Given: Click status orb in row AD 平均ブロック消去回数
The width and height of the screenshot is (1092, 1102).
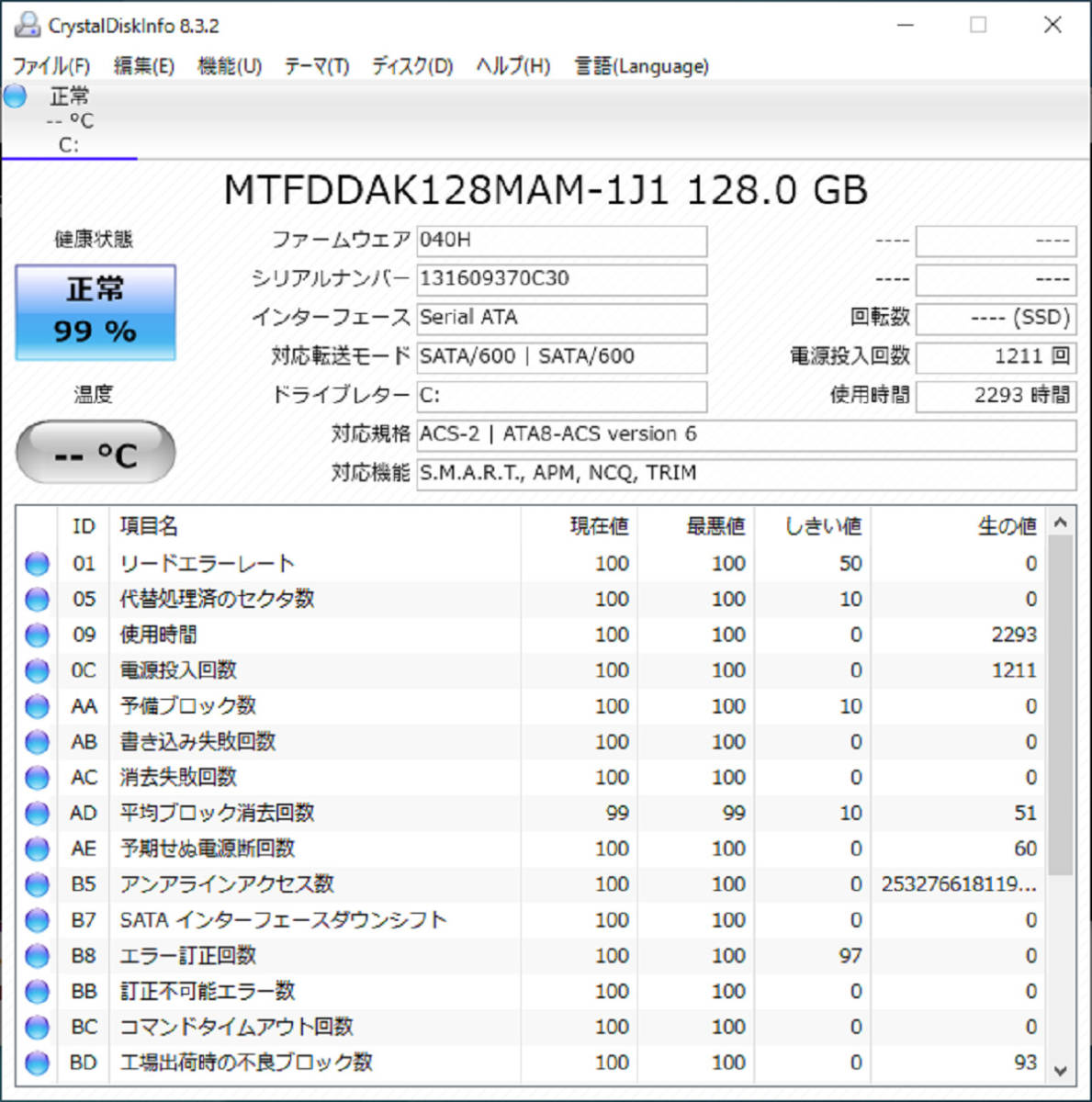Looking at the screenshot, I should point(37,814).
